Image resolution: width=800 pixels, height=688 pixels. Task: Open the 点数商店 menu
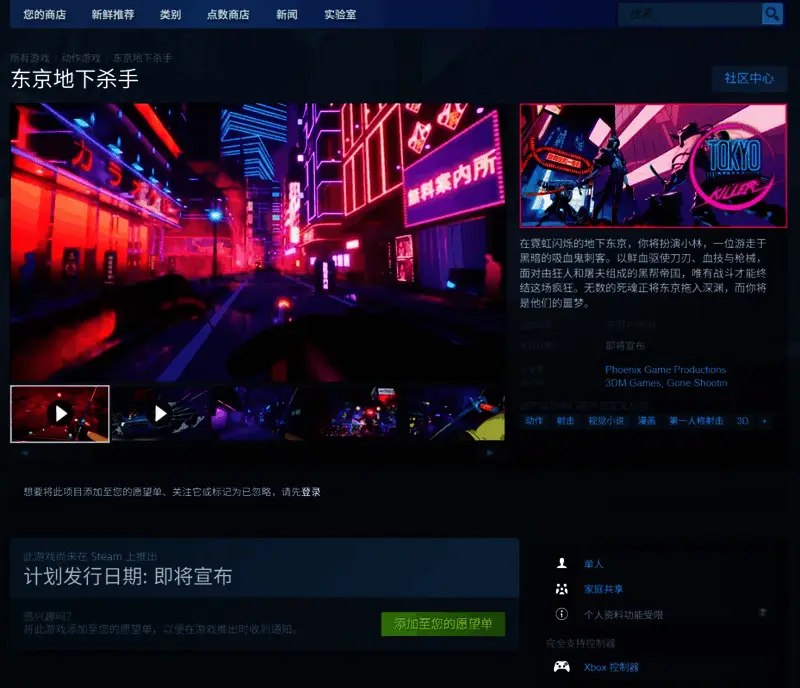[x=228, y=14]
